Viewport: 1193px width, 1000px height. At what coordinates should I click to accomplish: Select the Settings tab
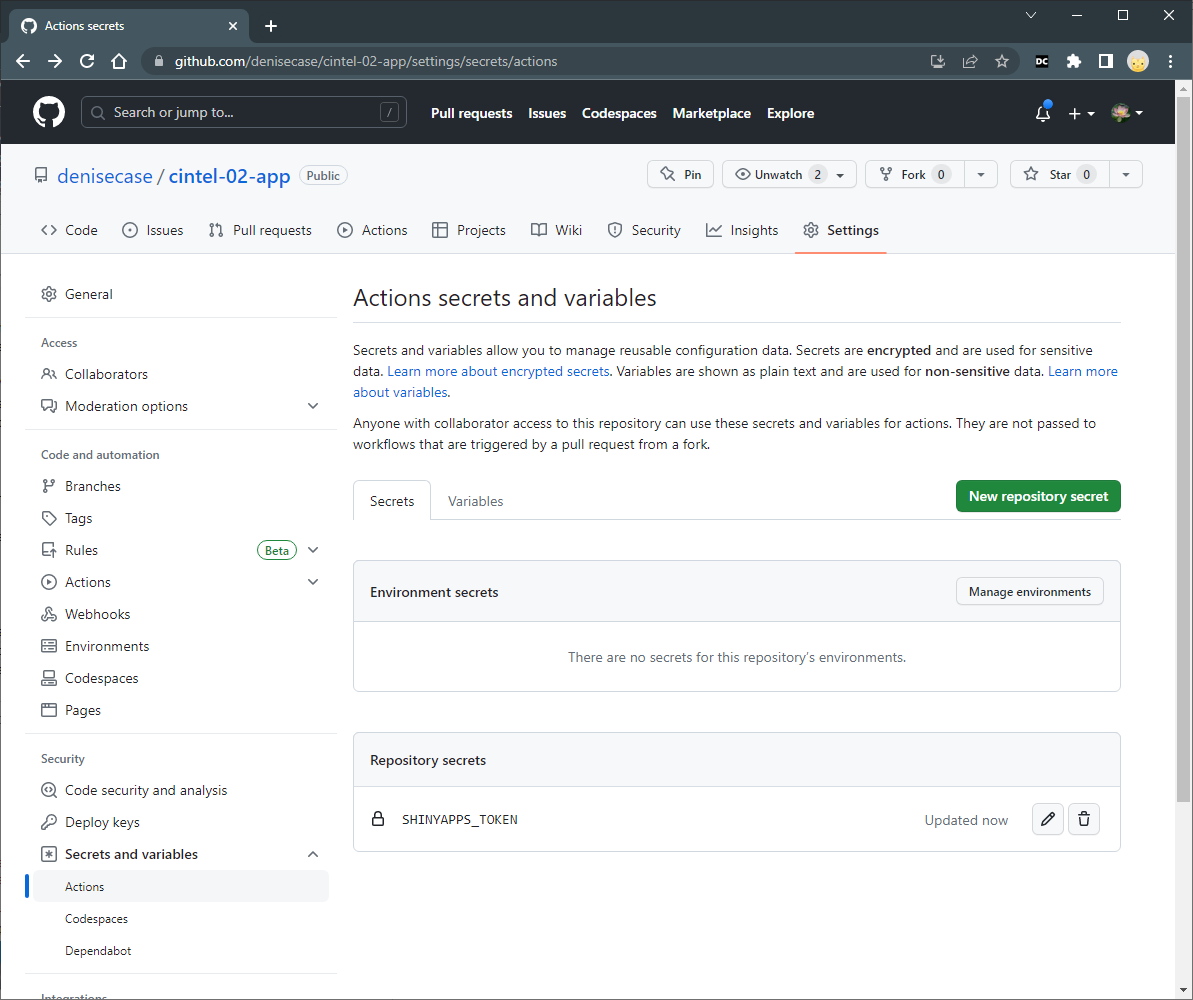pos(841,230)
